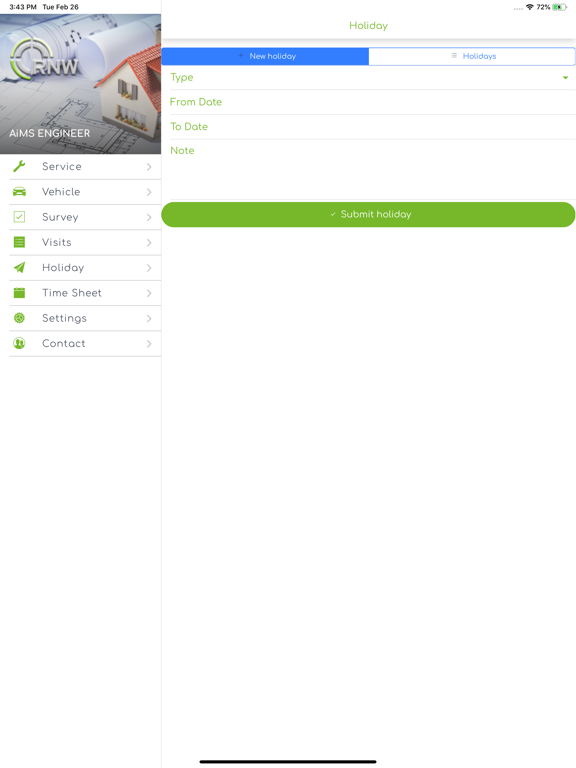Click the list icon on Holidays tab
576x768 pixels.
(454, 56)
